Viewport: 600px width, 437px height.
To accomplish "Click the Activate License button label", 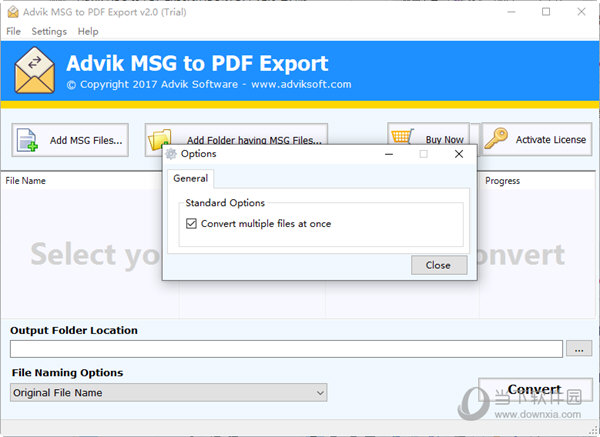I will point(551,140).
